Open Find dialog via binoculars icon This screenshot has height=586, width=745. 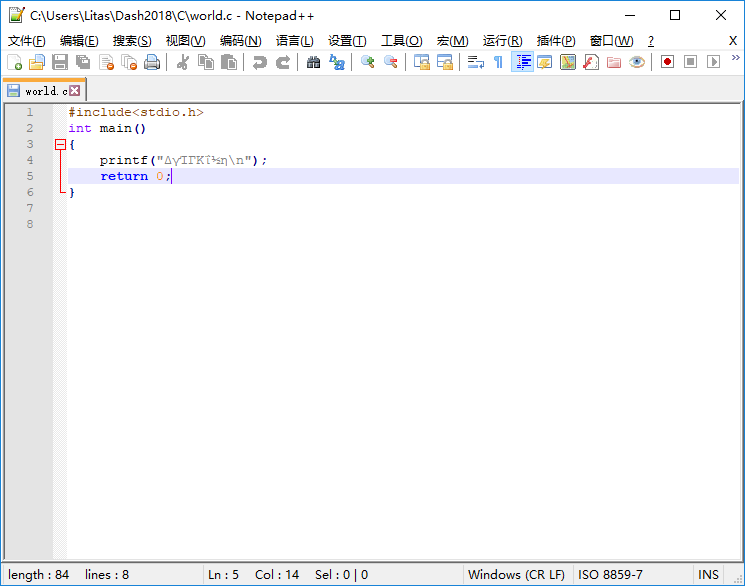click(x=313, y=62)
